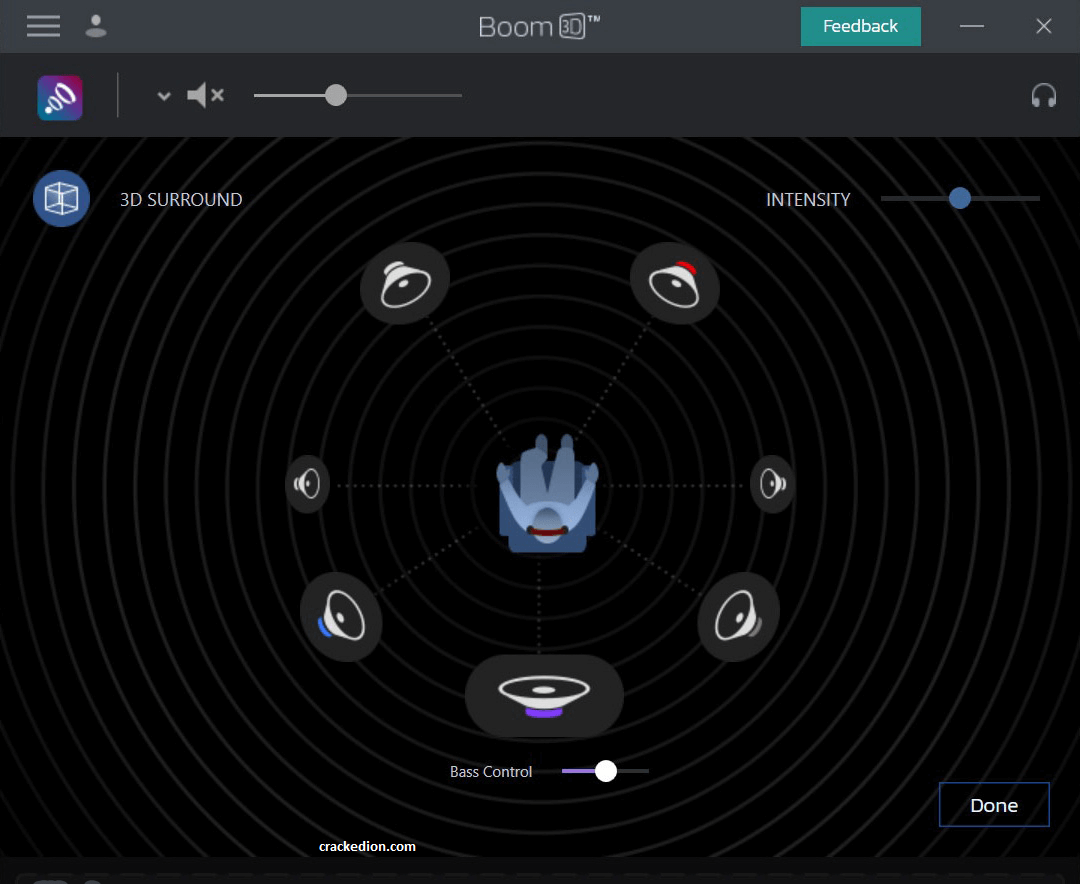This screenshot has width=1080, height=884.
Task: Click the Bass Control label
Action: click(x=491, y=772)
